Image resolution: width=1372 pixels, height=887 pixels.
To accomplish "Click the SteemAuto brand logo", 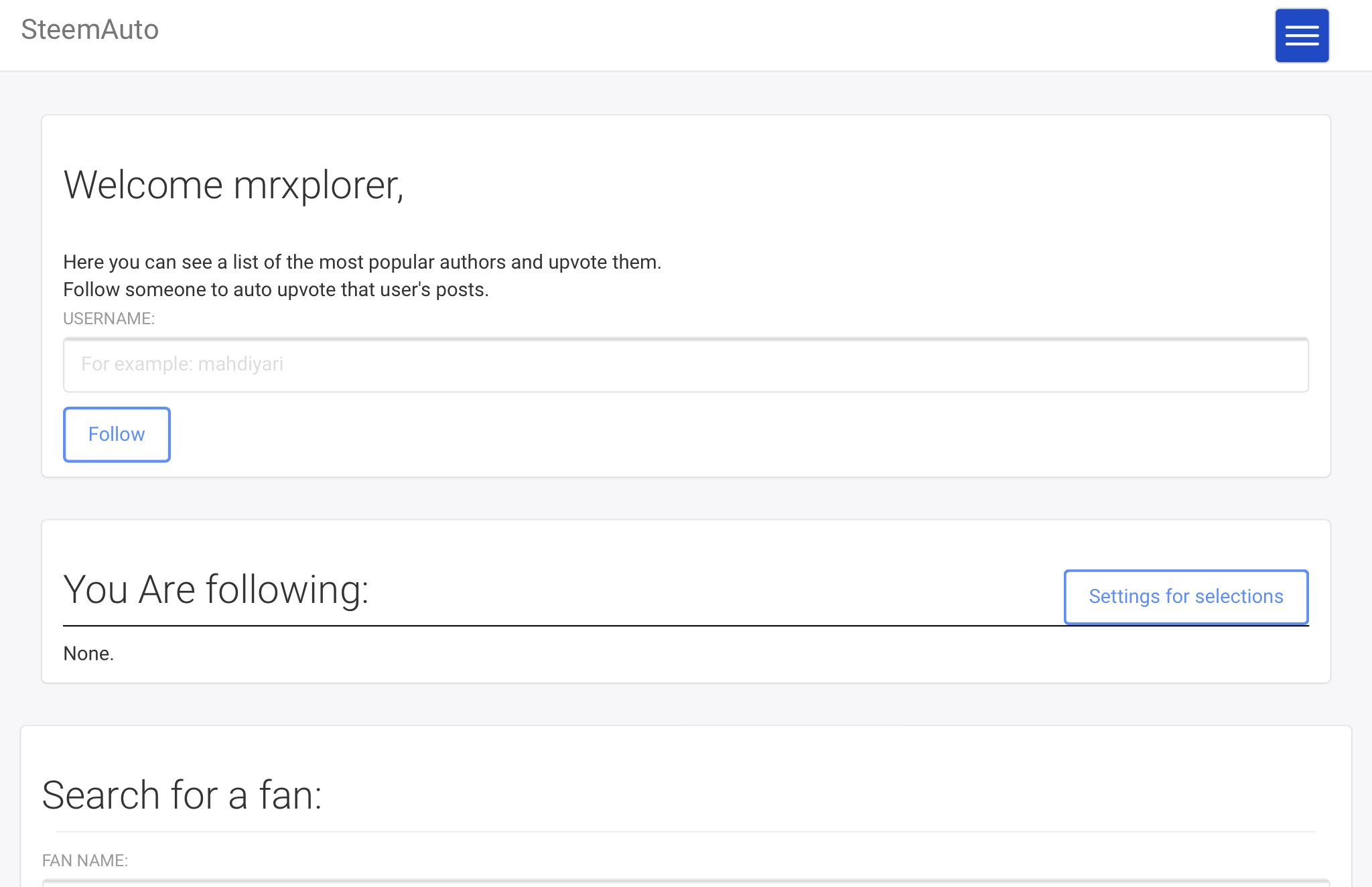I will (90, 30).
